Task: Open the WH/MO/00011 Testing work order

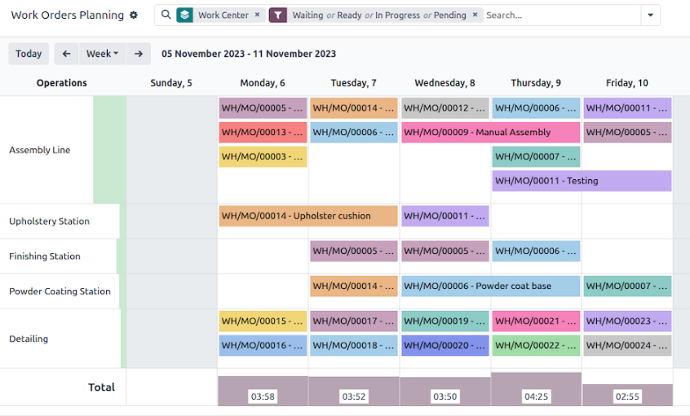Action: (x=581, y=181)
